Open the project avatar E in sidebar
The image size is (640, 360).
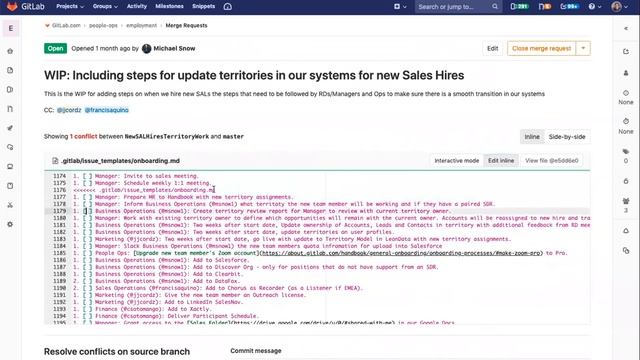click(x=11, y=29)
